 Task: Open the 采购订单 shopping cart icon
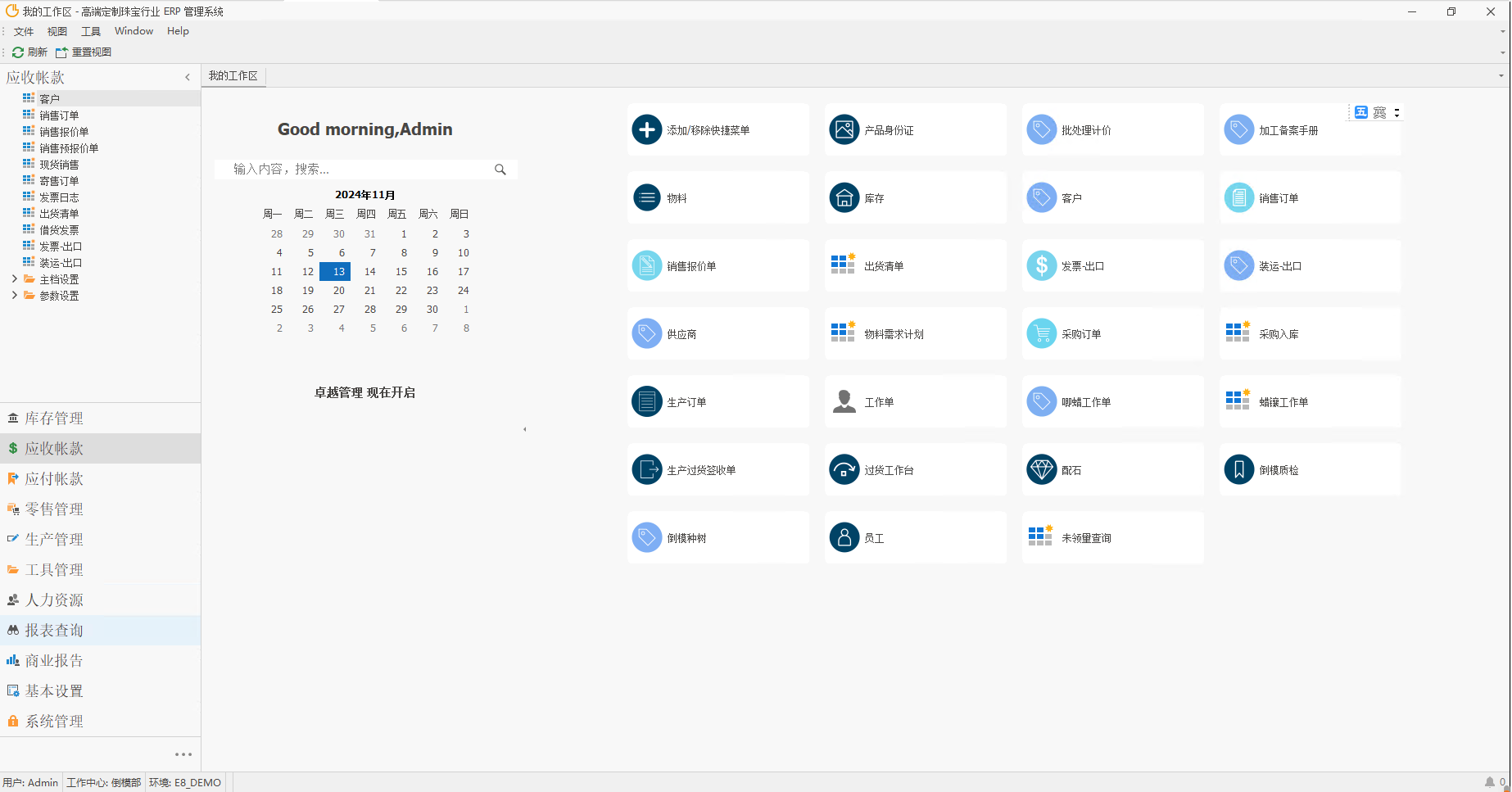coord(1041,333)
